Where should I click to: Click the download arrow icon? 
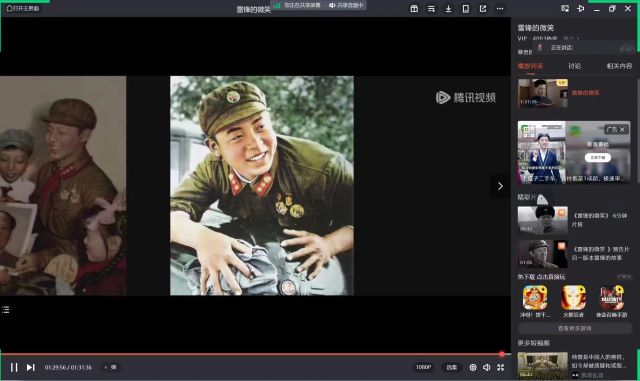tap(448, 9)
